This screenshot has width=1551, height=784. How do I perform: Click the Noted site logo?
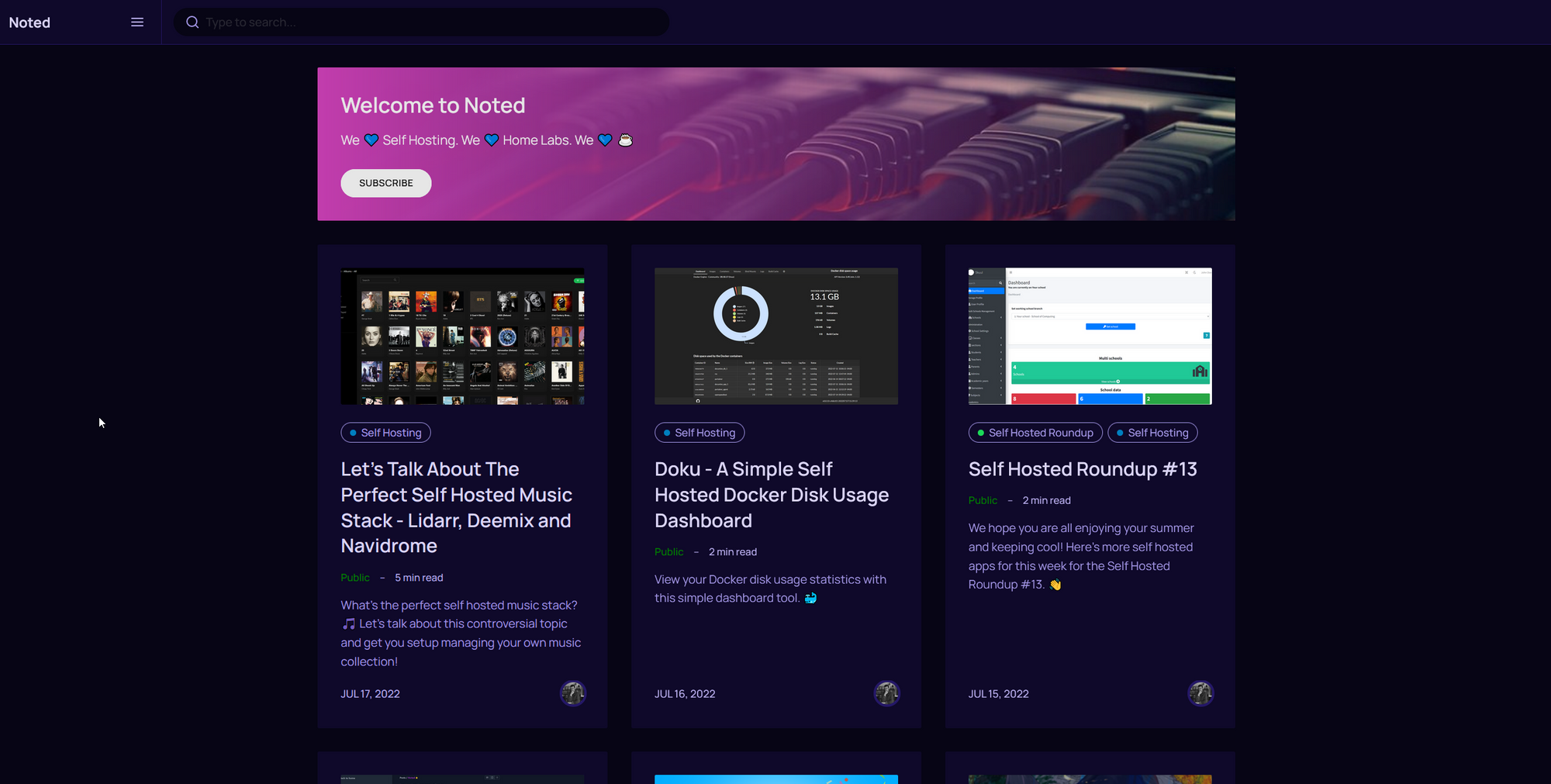pyautogui.click(x=29, y=22)
